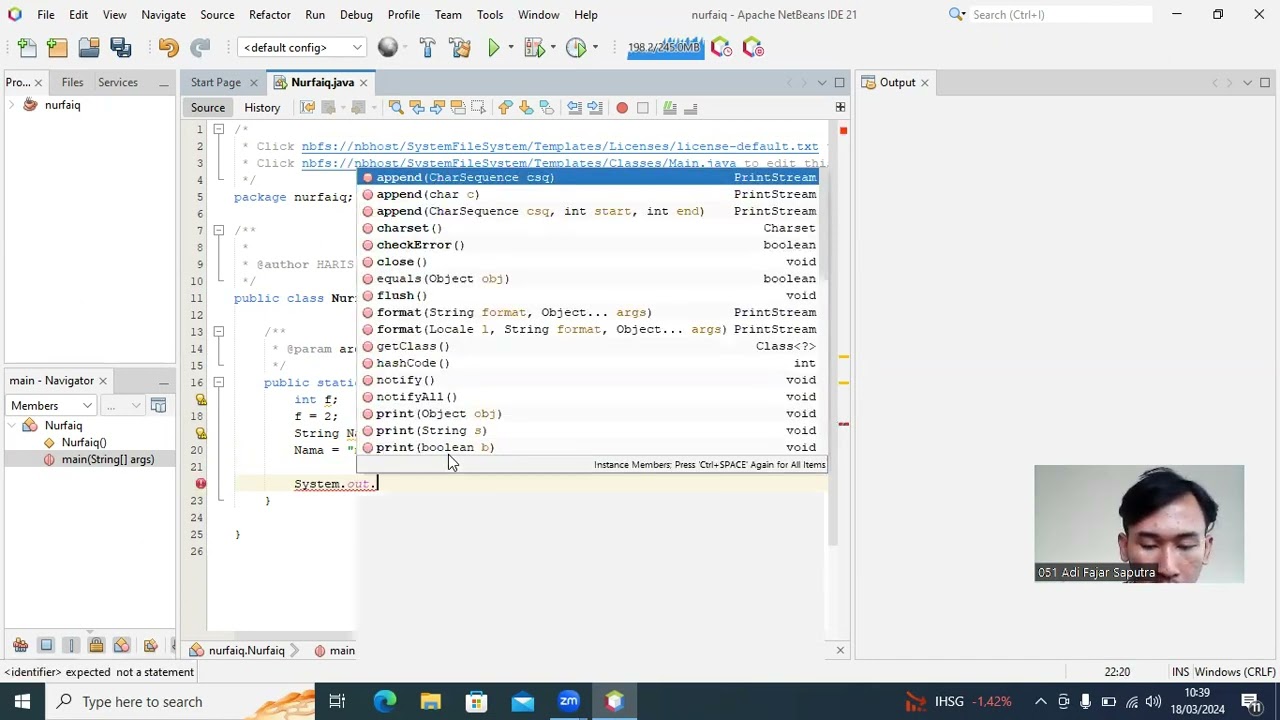Toggle highlight search in editor toolbar

[458, 107]
